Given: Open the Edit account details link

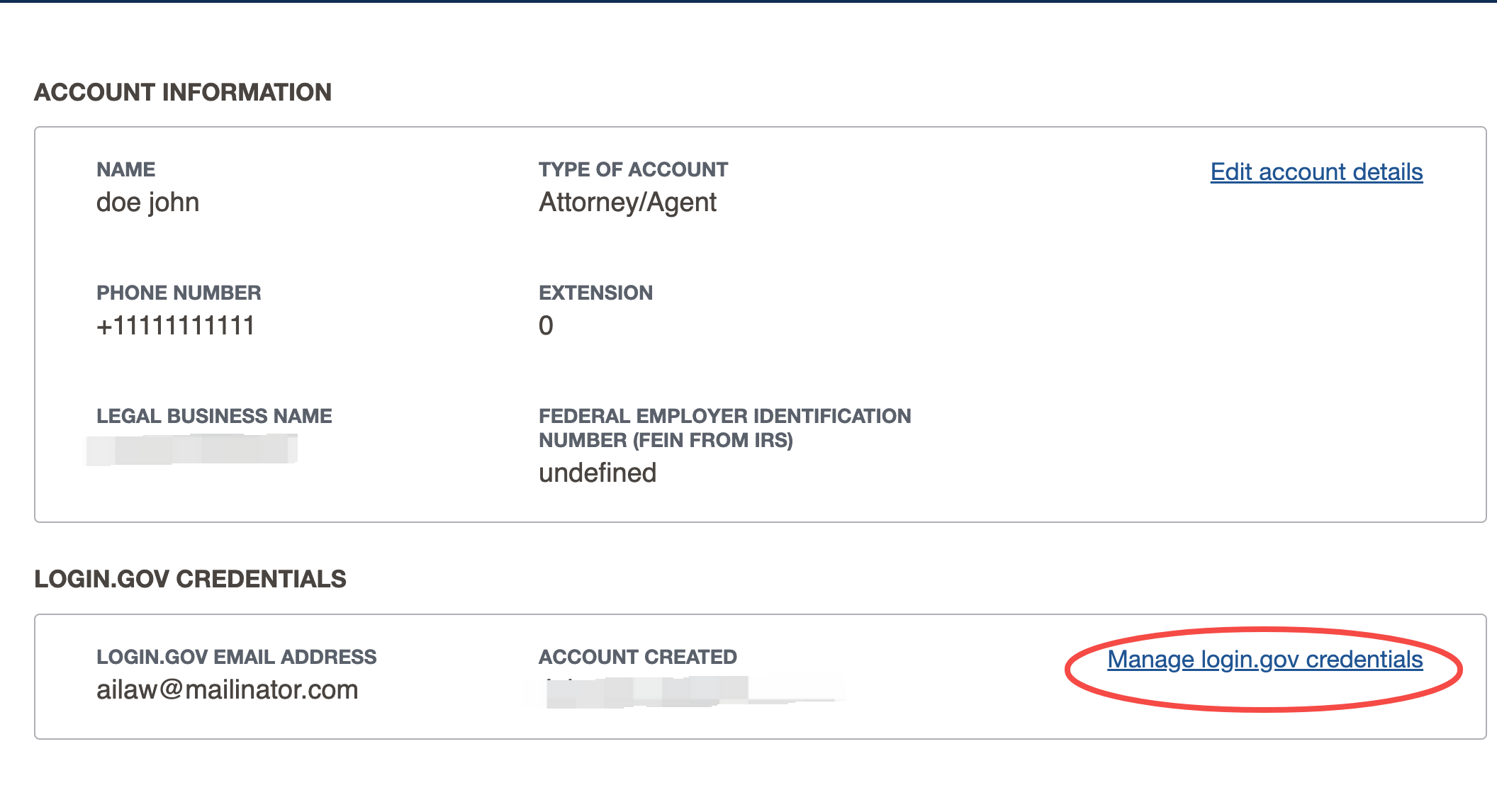Looking at the screenshot, I should [x=1316, y=172].
